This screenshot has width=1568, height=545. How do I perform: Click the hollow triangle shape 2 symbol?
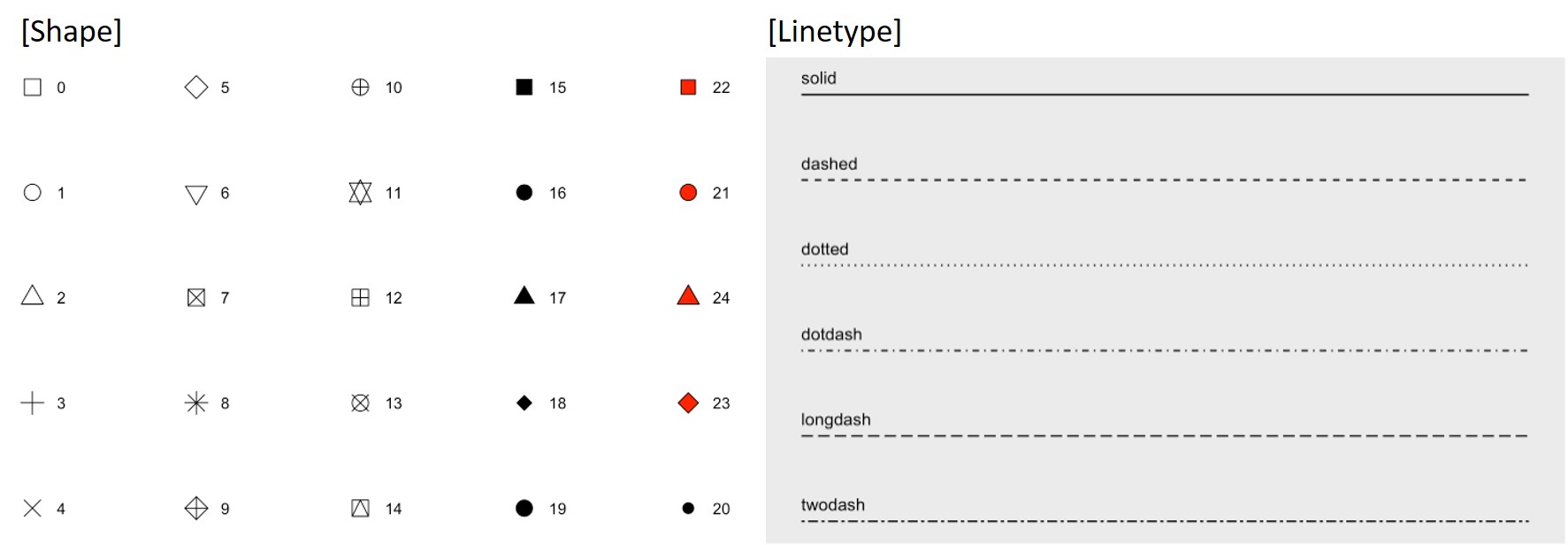tap(33, 296)
